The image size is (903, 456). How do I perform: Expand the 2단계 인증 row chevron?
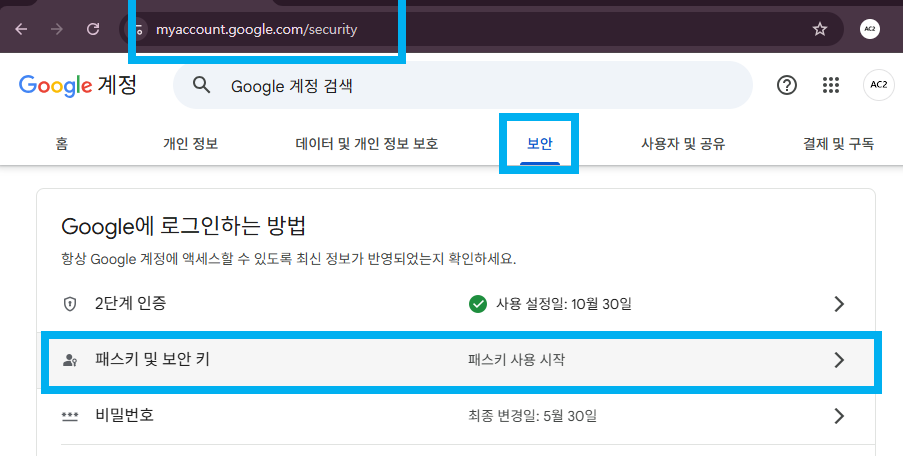tap(839, 303)
